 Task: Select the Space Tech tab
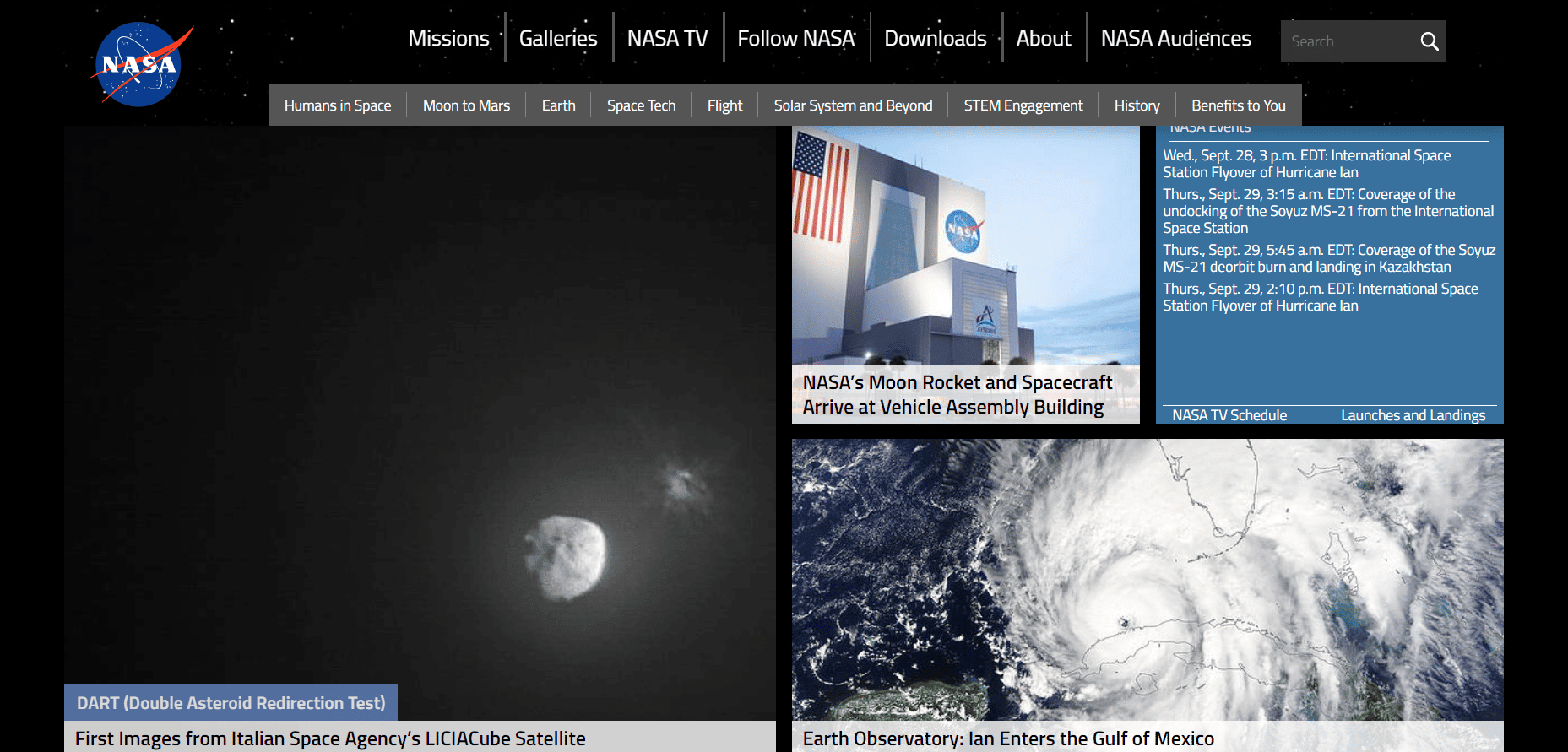(641, 105)
